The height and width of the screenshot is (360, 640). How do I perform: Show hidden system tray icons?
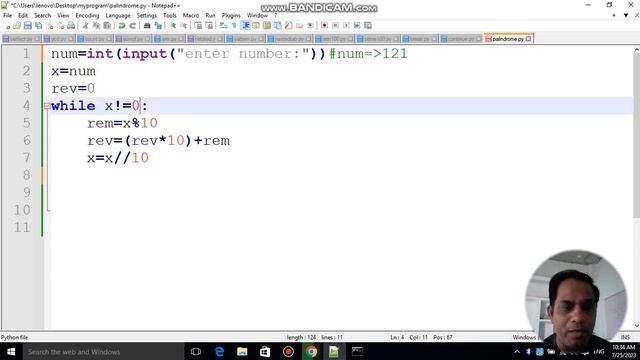[517, 351]
